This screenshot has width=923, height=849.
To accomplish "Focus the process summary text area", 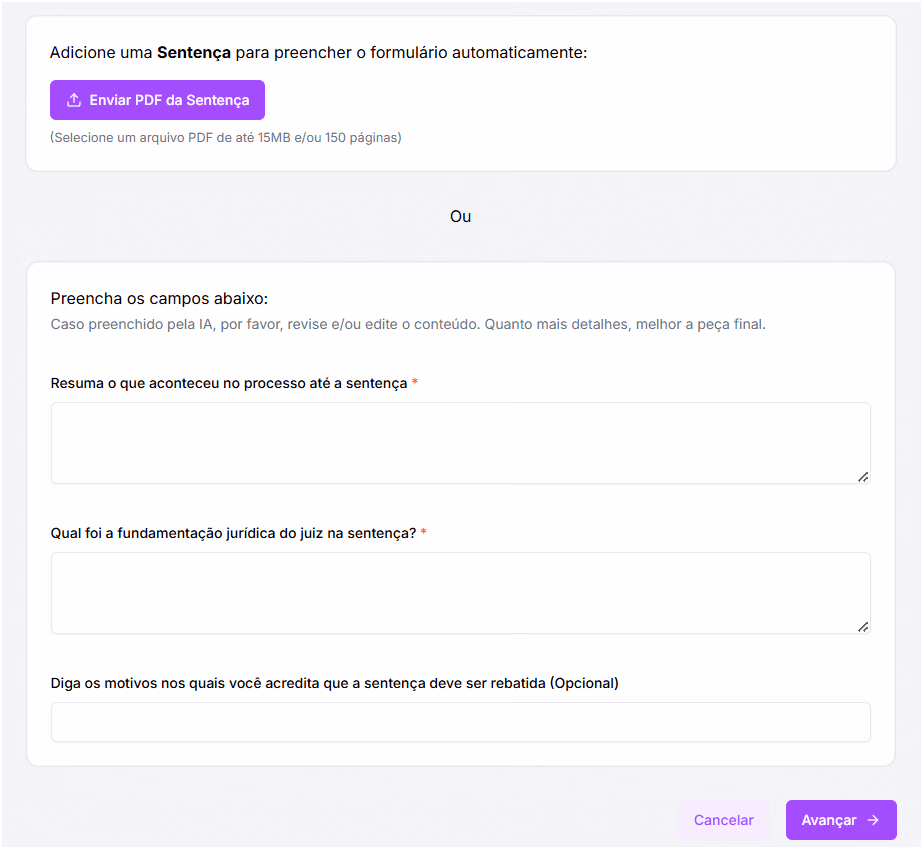I will pos(460,443).
